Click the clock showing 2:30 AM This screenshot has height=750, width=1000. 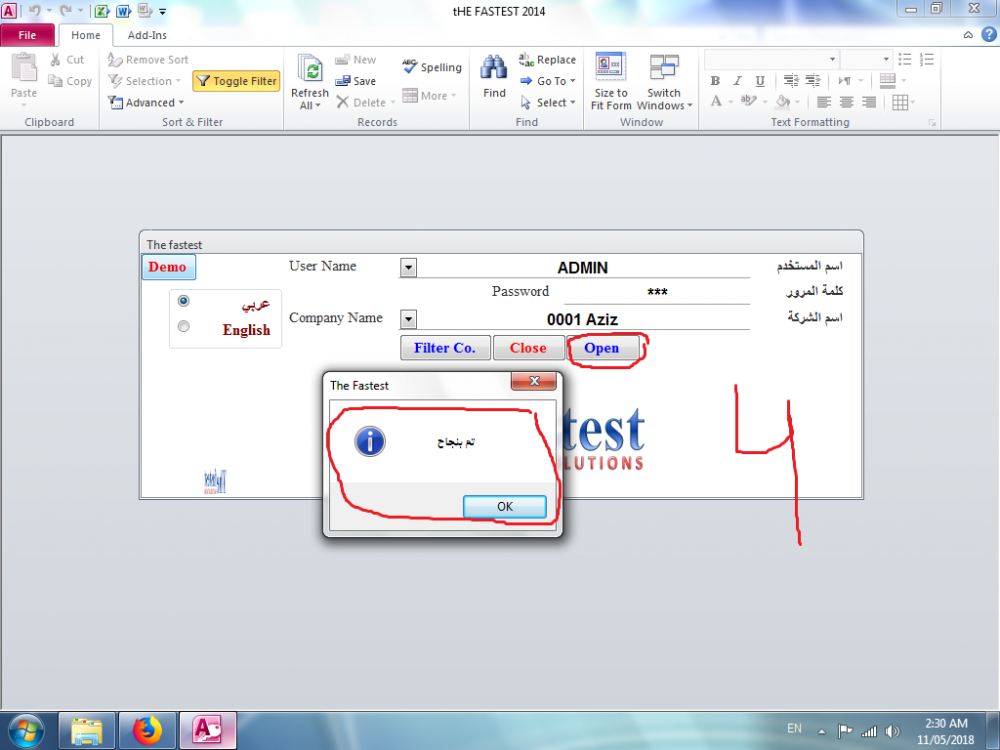(x=946, y=723)
